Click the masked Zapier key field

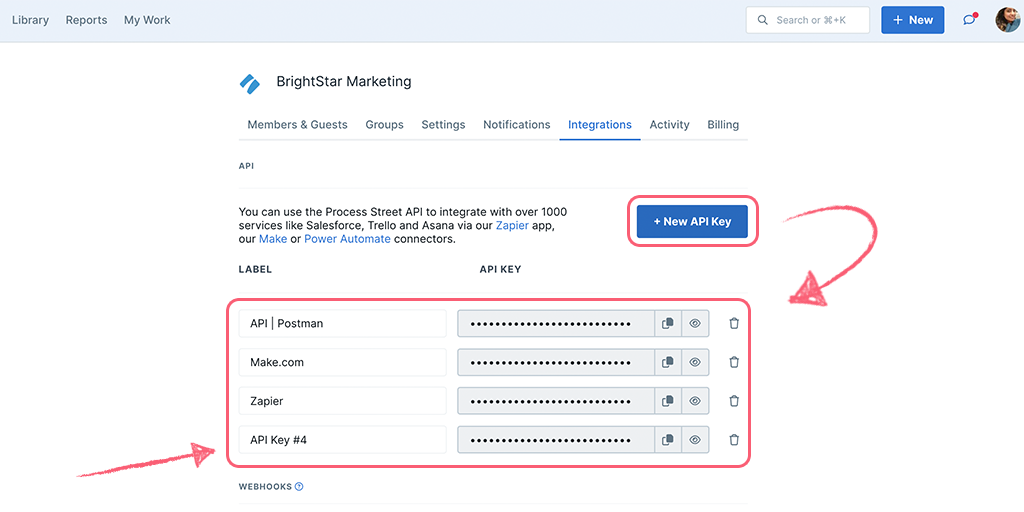[x=556, y=401]
